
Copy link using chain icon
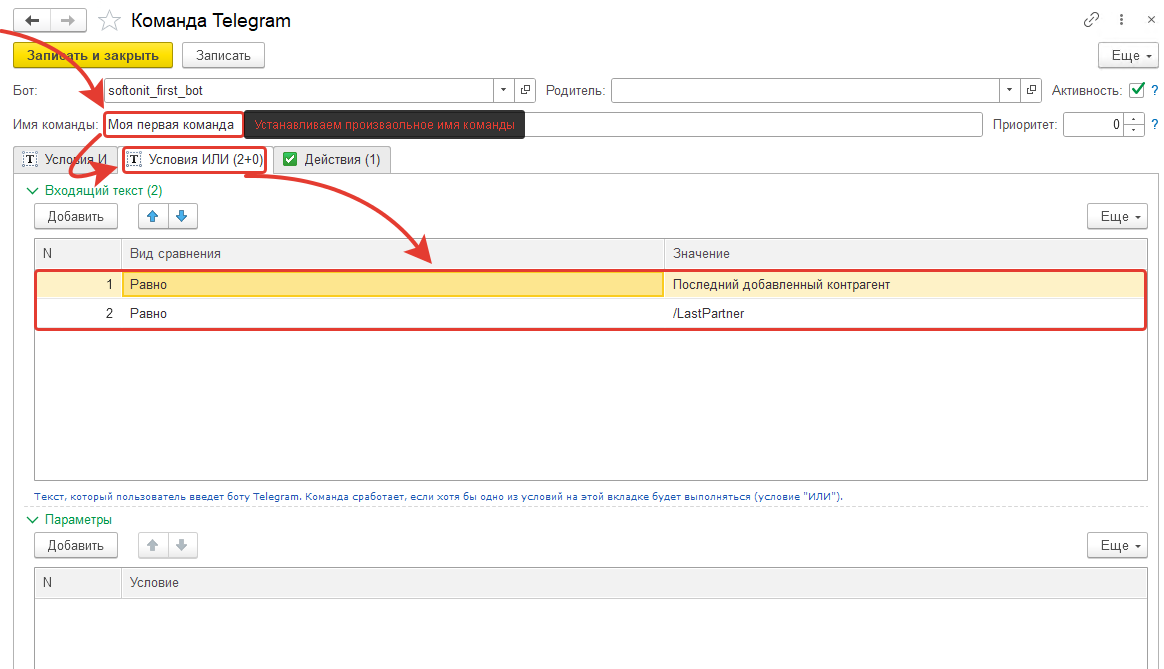tap(1091, 20)
